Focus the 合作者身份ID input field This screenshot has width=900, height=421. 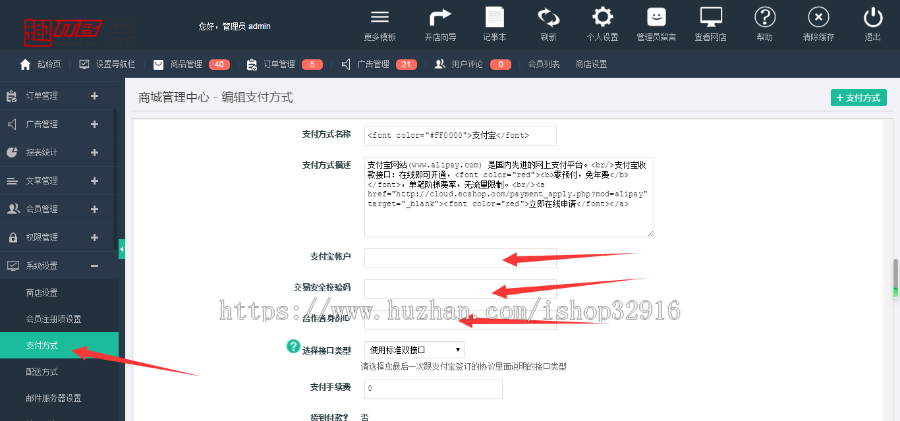(460, 319)
